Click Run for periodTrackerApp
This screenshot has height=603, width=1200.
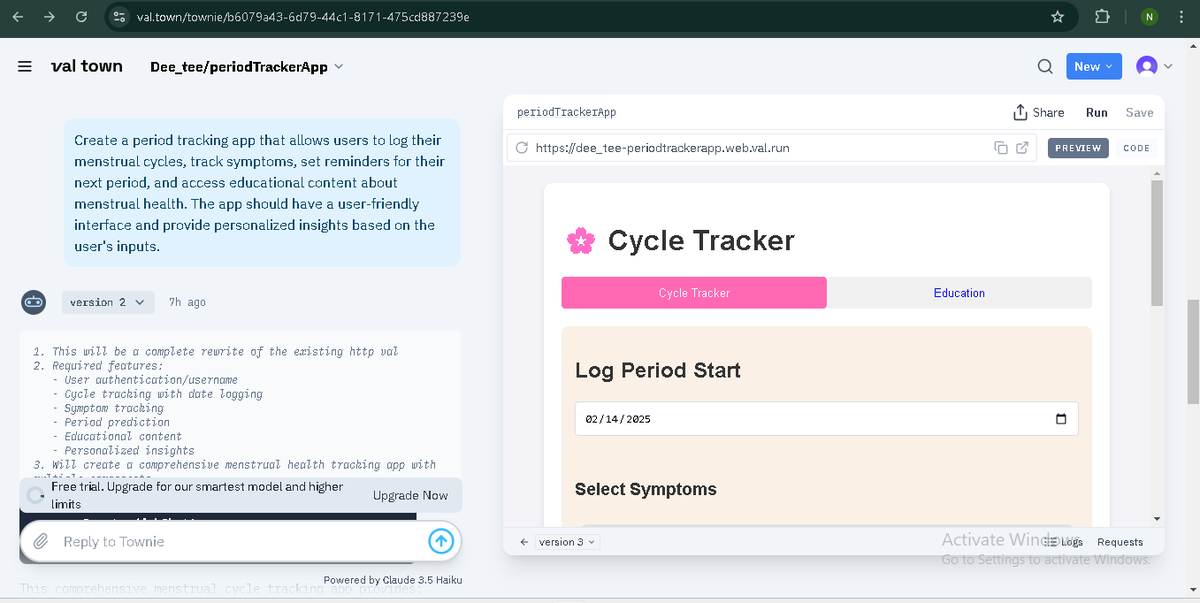click(x=1096, y=113)
